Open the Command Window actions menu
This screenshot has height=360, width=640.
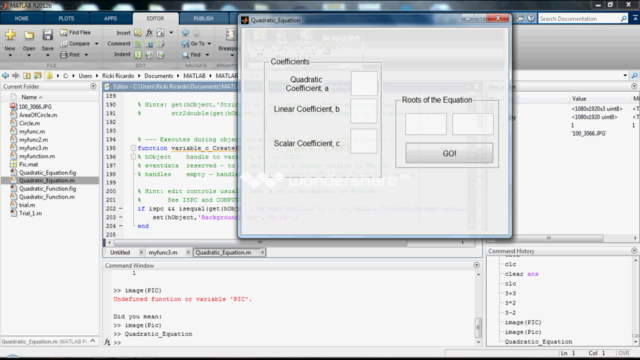click(476, 265)
